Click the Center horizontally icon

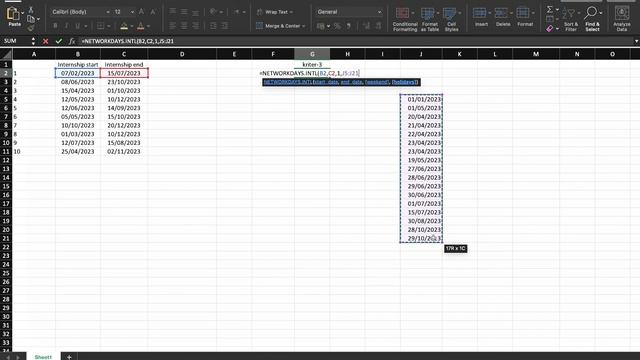coord(184,26)
